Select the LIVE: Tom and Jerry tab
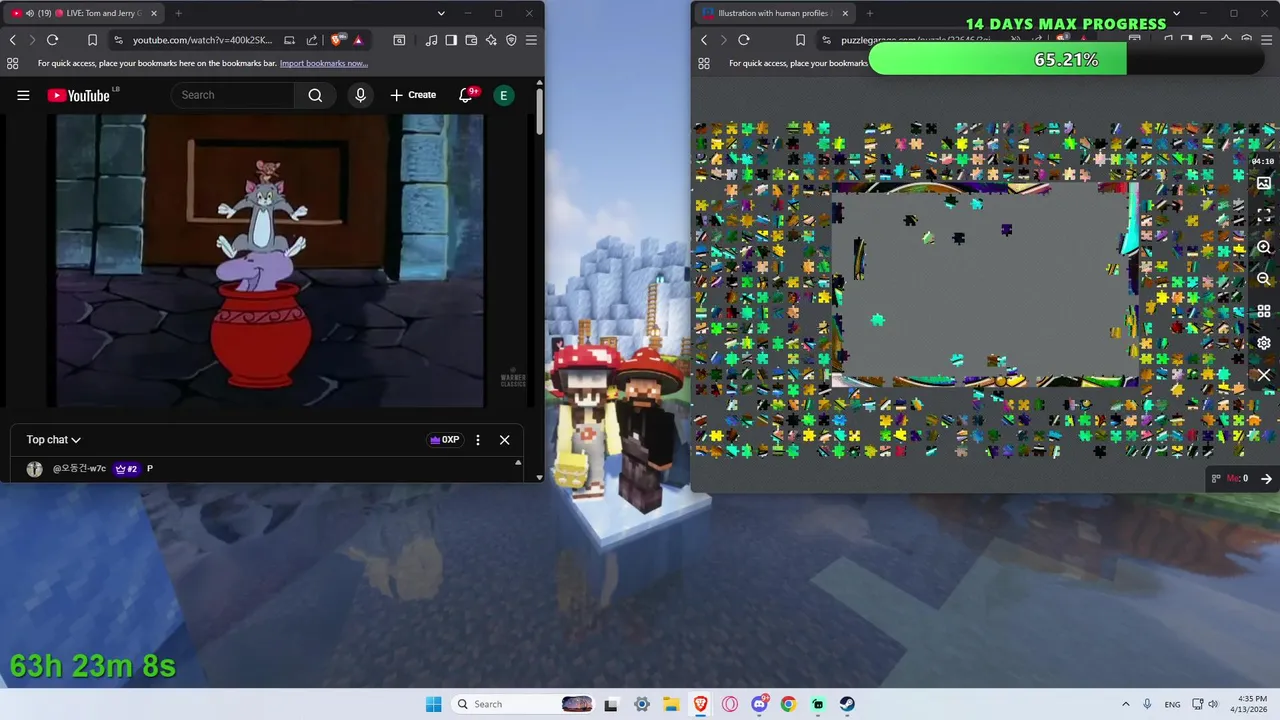 (x=83, y=13)
